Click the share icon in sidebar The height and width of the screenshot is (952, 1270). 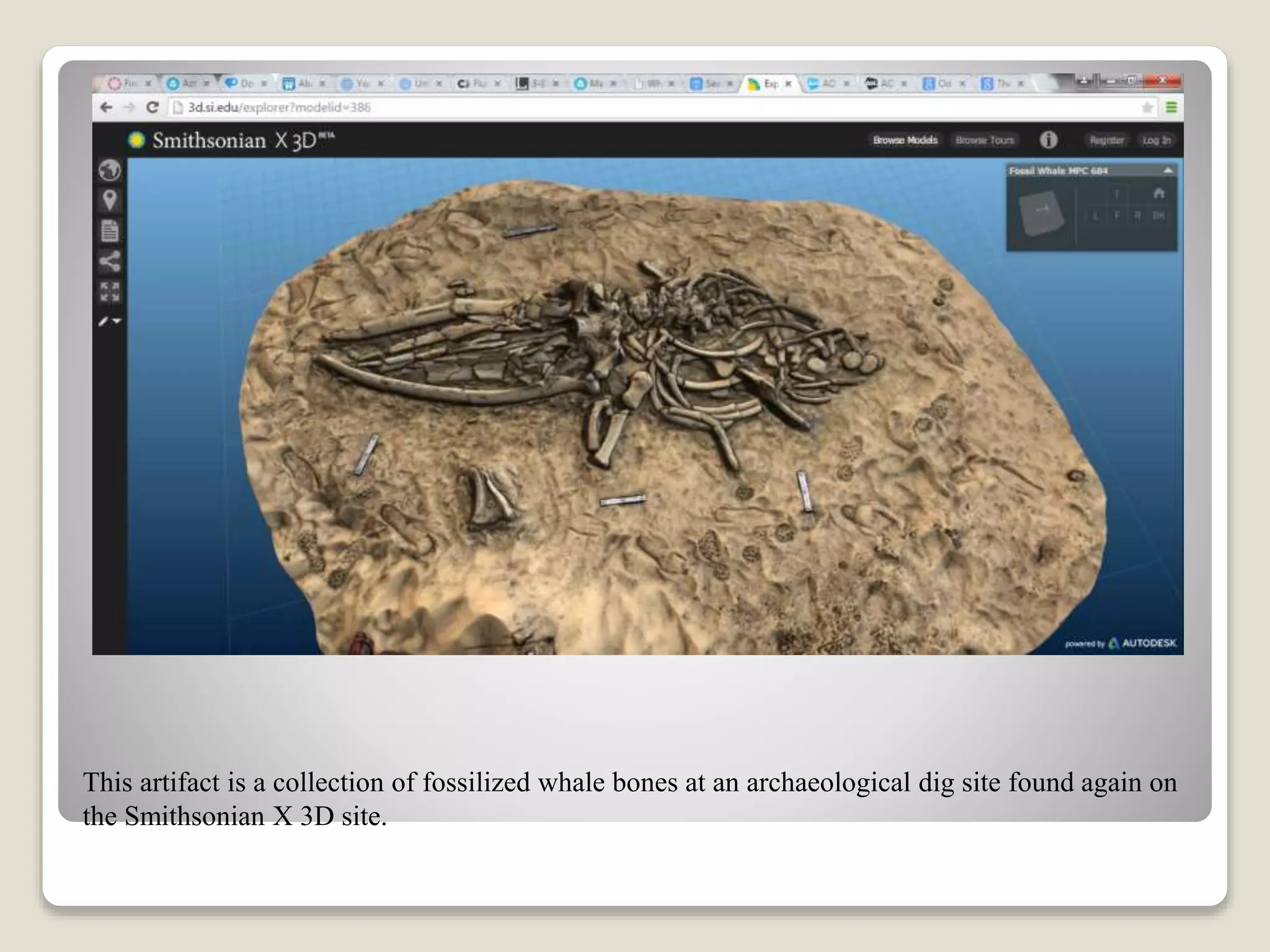110,261
